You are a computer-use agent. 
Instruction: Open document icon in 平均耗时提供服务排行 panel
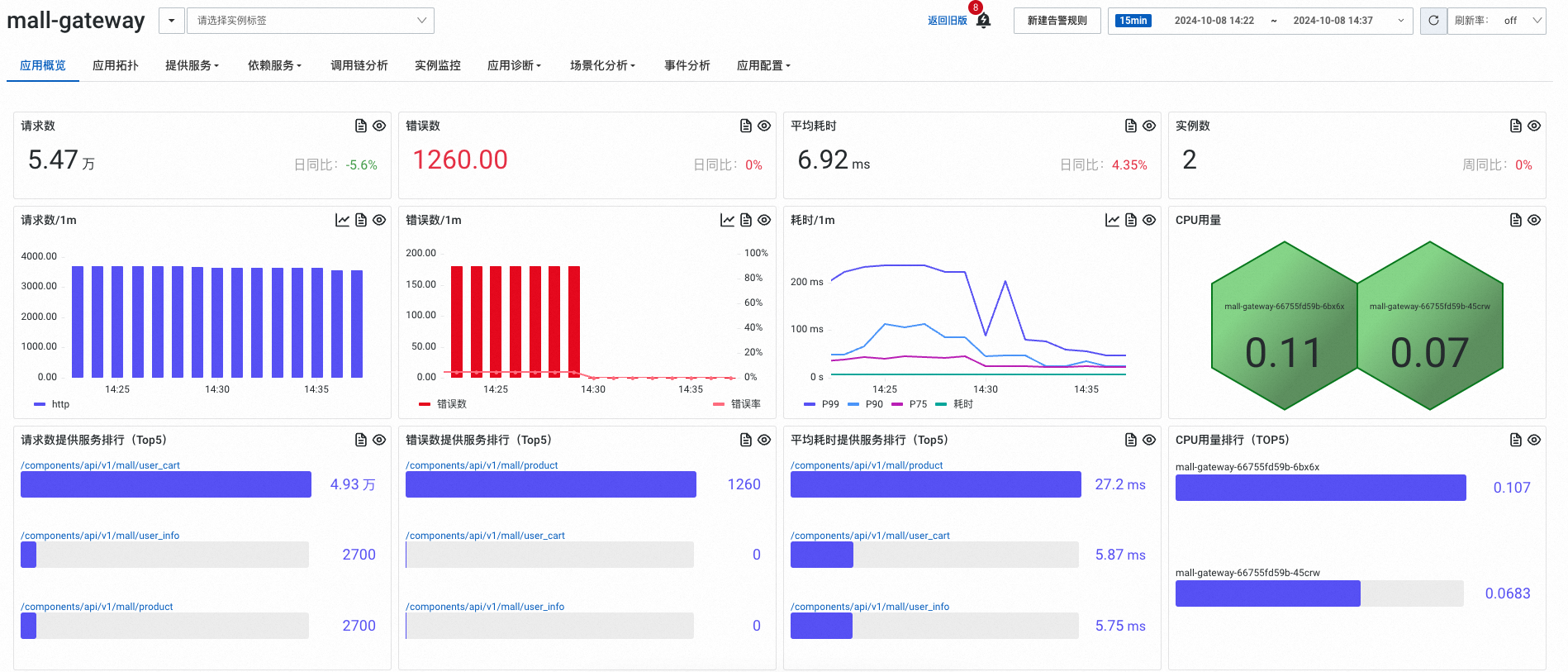coord(1131,440)
